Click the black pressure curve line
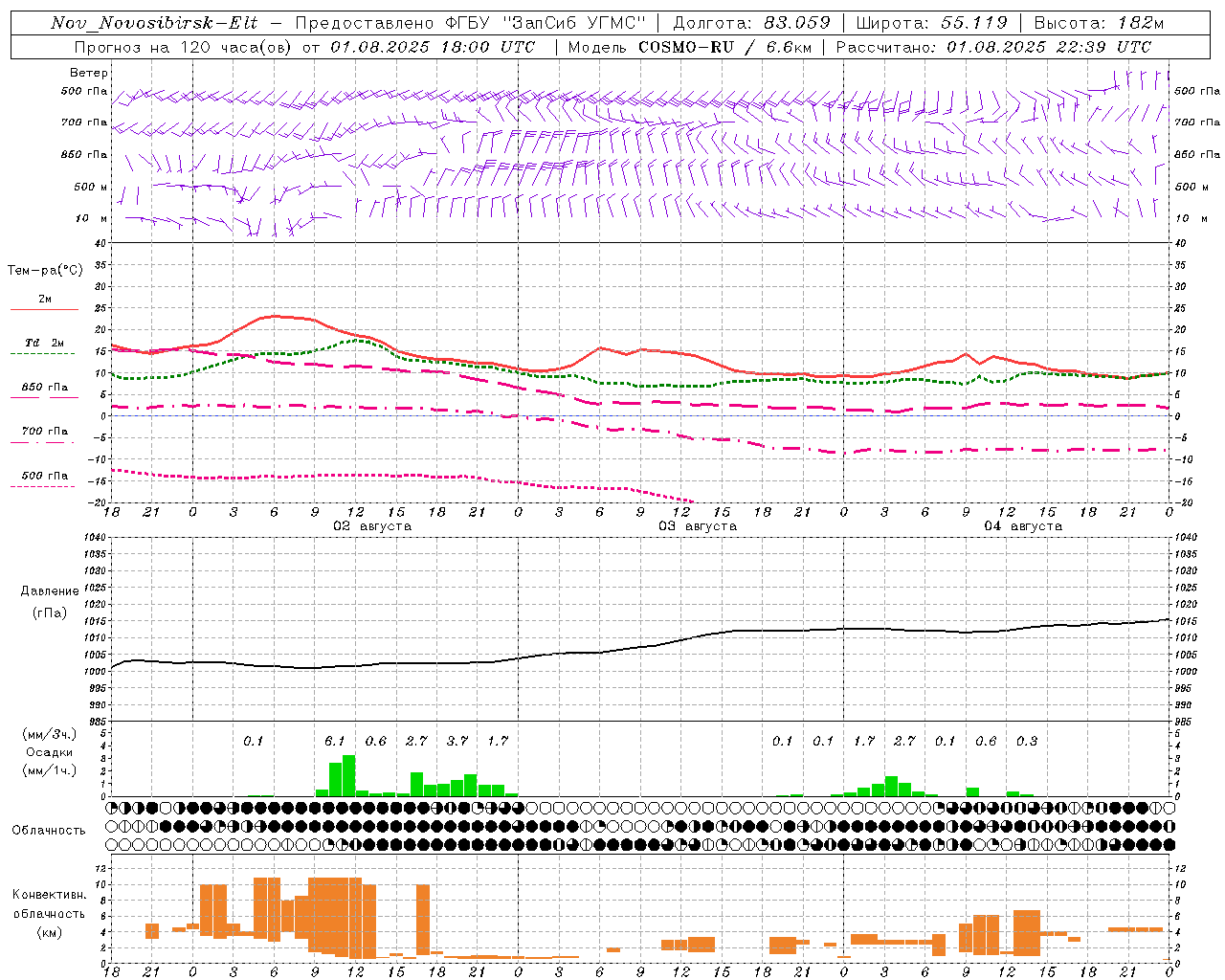Screen dimensions: 1225x980 click(640, 648)
